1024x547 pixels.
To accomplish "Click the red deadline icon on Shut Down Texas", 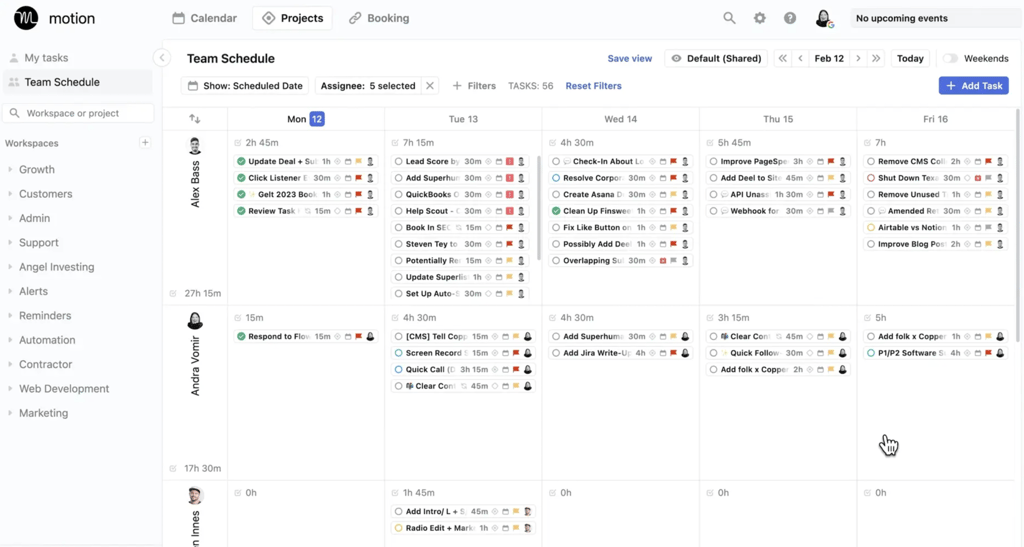I will (978, 178).
